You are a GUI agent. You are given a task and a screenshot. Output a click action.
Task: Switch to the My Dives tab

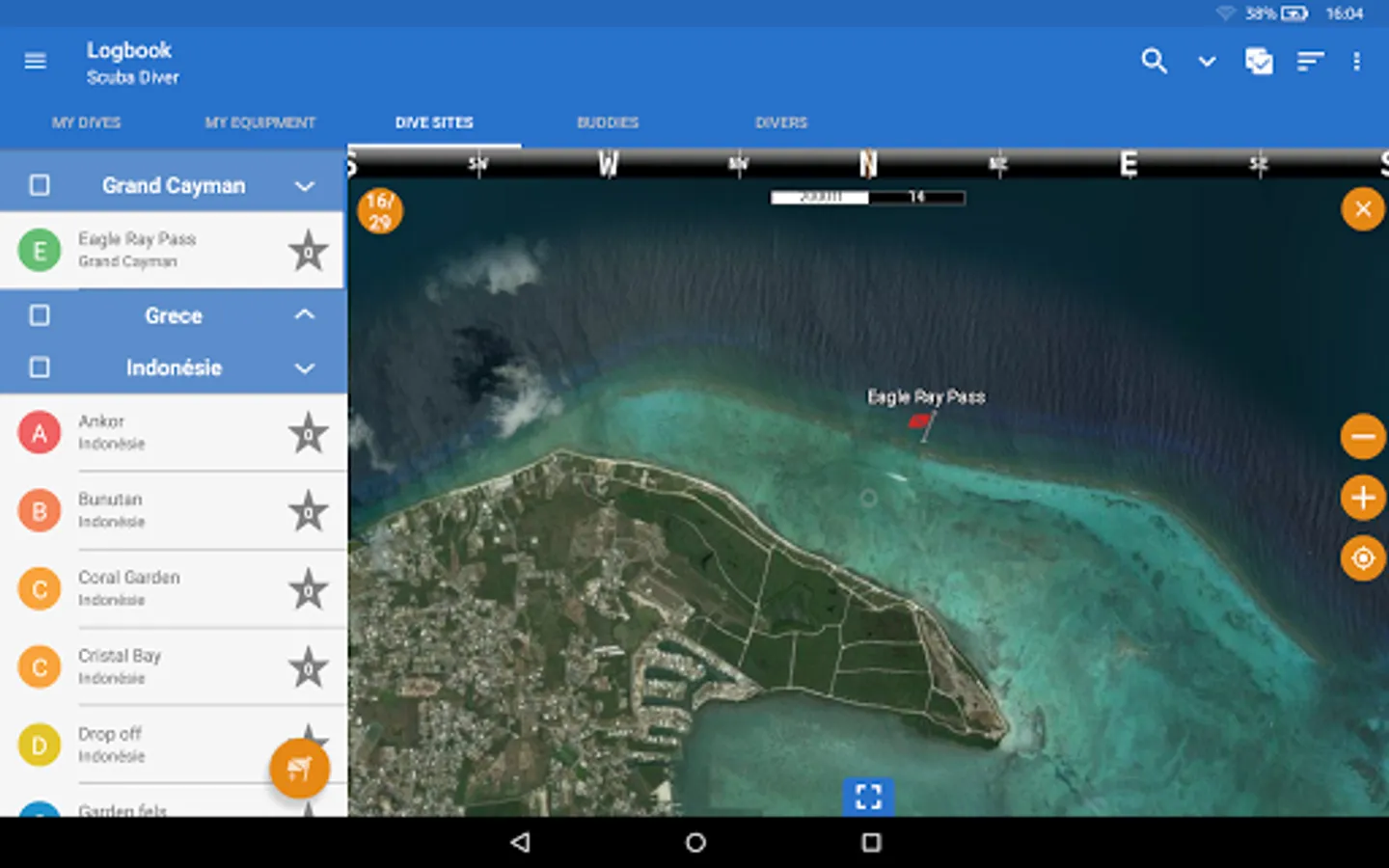tap(87, 122)
